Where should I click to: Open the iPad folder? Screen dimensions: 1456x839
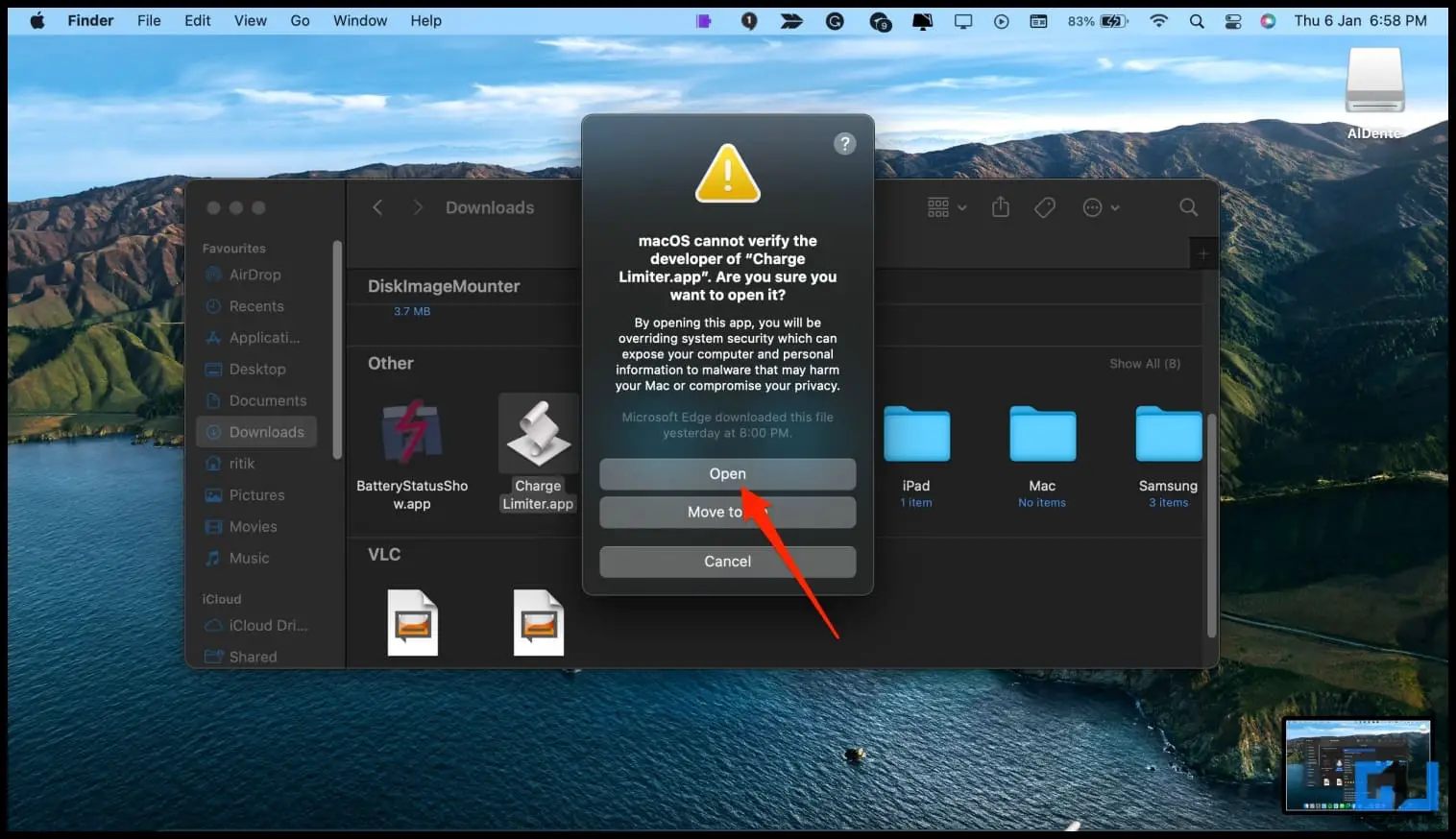pyautogui.click(x=916, y=433)
